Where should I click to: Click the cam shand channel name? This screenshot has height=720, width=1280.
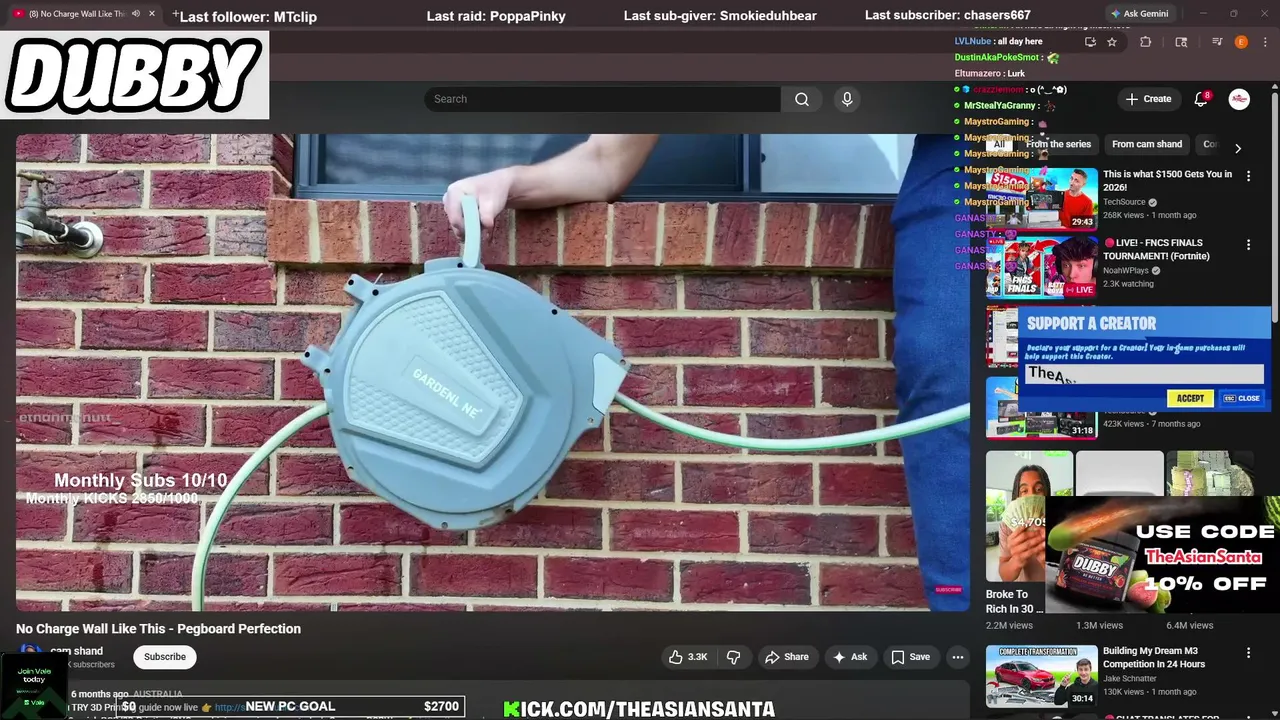click(77, 651)
